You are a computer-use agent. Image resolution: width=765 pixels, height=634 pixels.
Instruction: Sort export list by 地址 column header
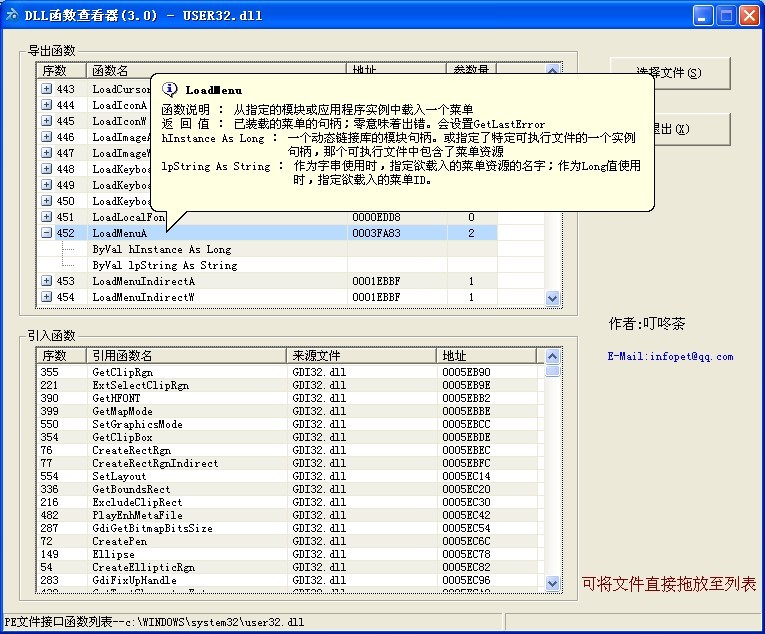pyautogui.click(x=396, y=69)
